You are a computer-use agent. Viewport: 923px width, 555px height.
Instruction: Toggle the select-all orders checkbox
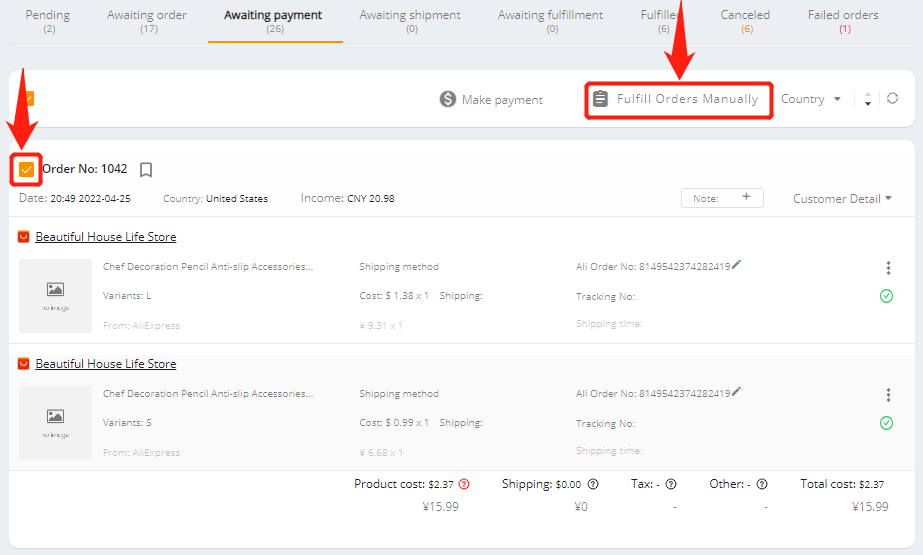[x=28, y=98]
